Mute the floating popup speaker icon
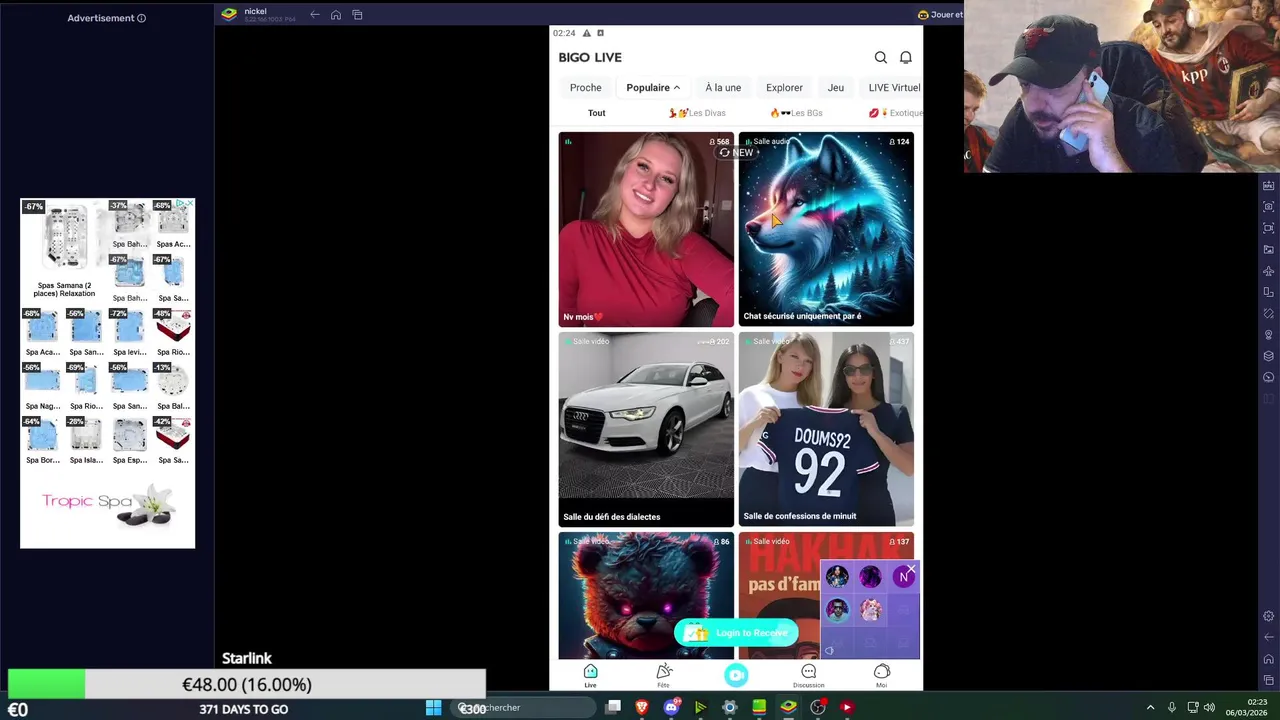 [829, 651]
